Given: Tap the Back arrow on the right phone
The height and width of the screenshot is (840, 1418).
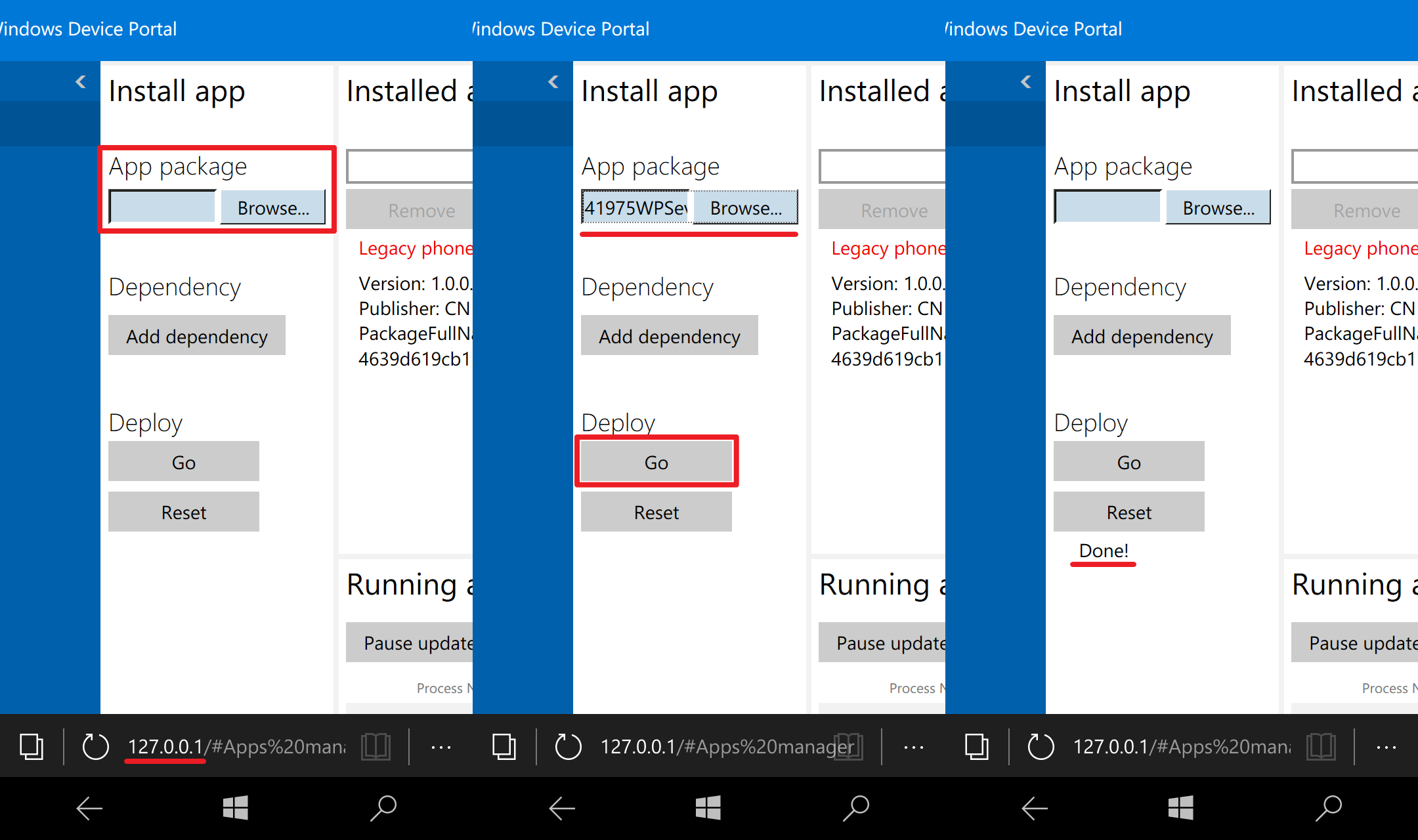Looking at the screenshot, I should [x=1035, y=808].
